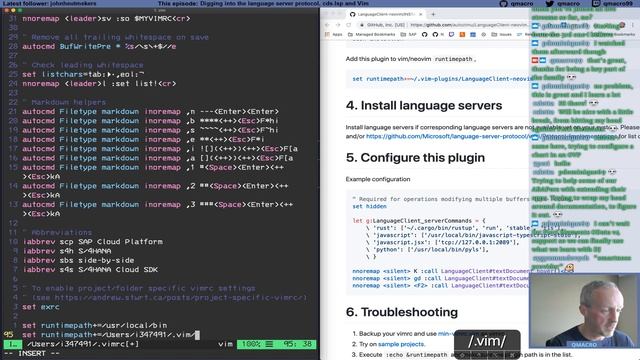This screenshot has height=360, width=640.
Task: Open the Apps bookmarks shortcut
Action: click(333, 35)
